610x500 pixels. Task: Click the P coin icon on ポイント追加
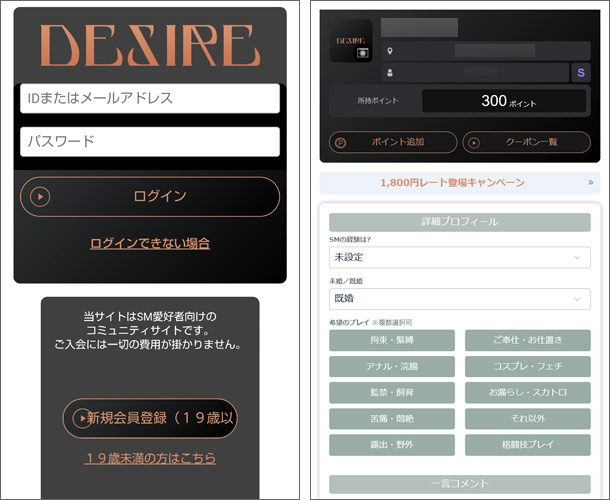[x=341, y=143]
